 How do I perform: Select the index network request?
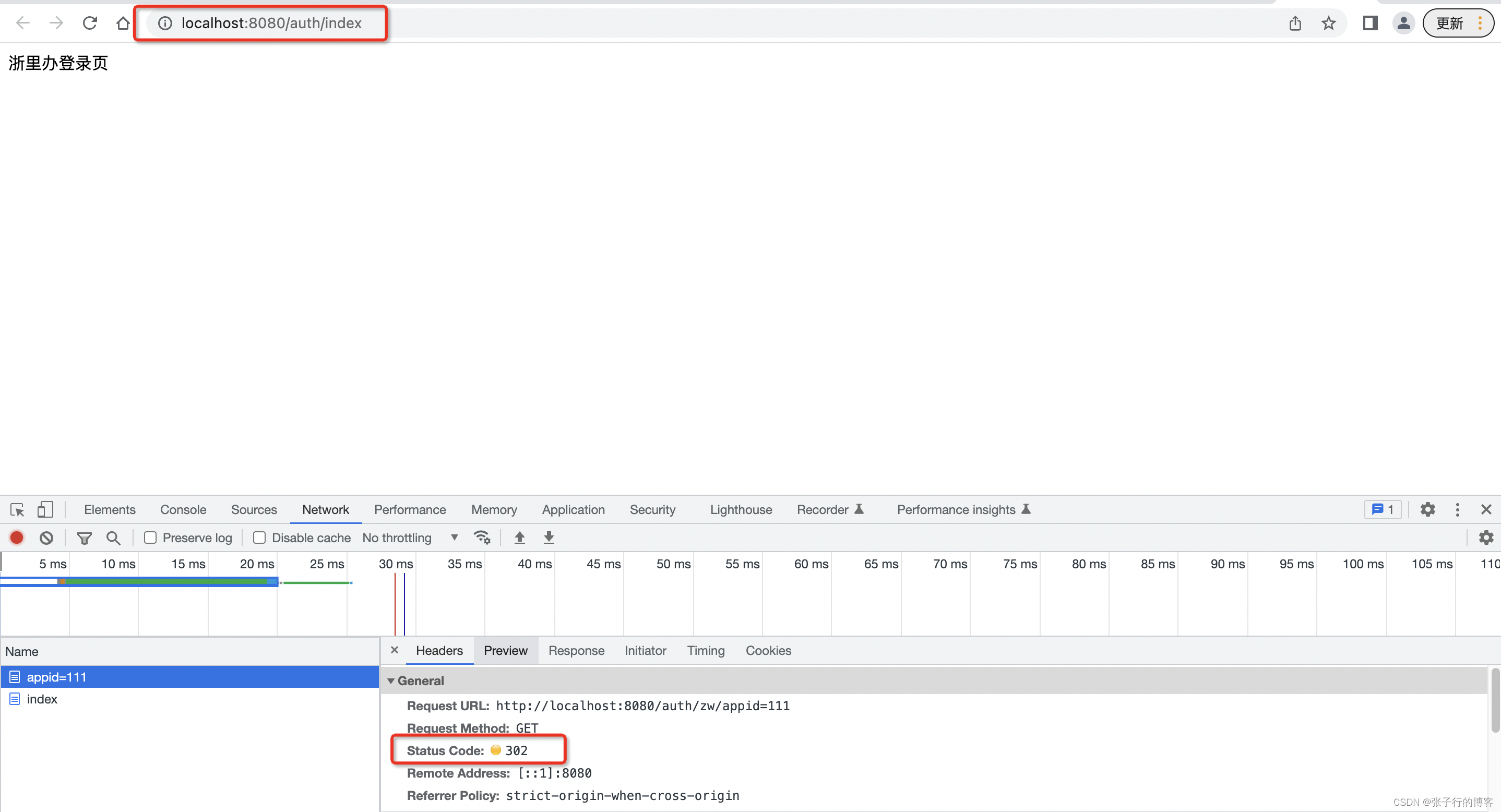(41, 699)
